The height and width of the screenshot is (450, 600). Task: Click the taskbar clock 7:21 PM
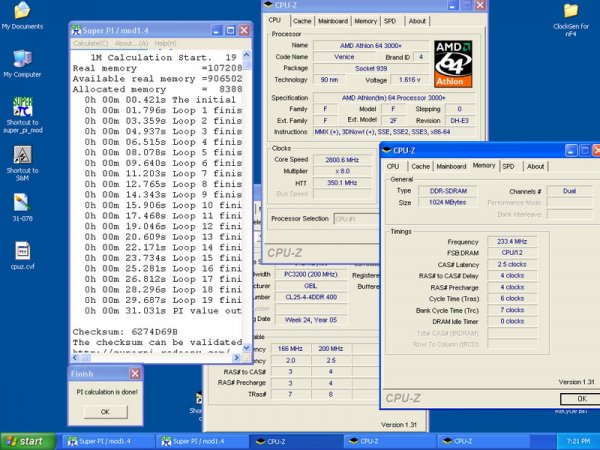pyautogui.click(x=579, y=441)
